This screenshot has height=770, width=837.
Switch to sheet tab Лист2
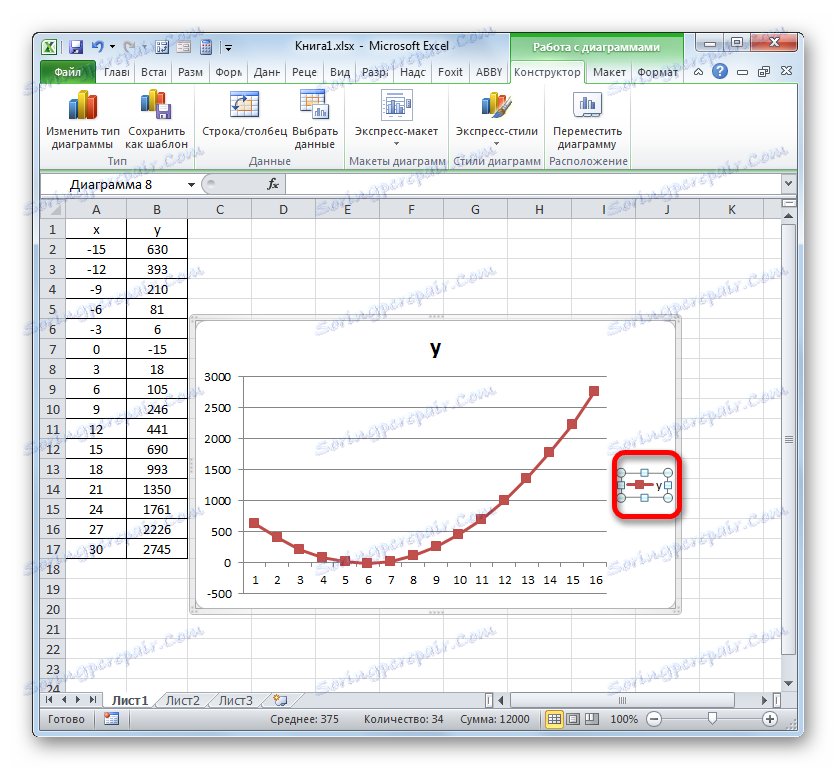[x=182, y=701]
